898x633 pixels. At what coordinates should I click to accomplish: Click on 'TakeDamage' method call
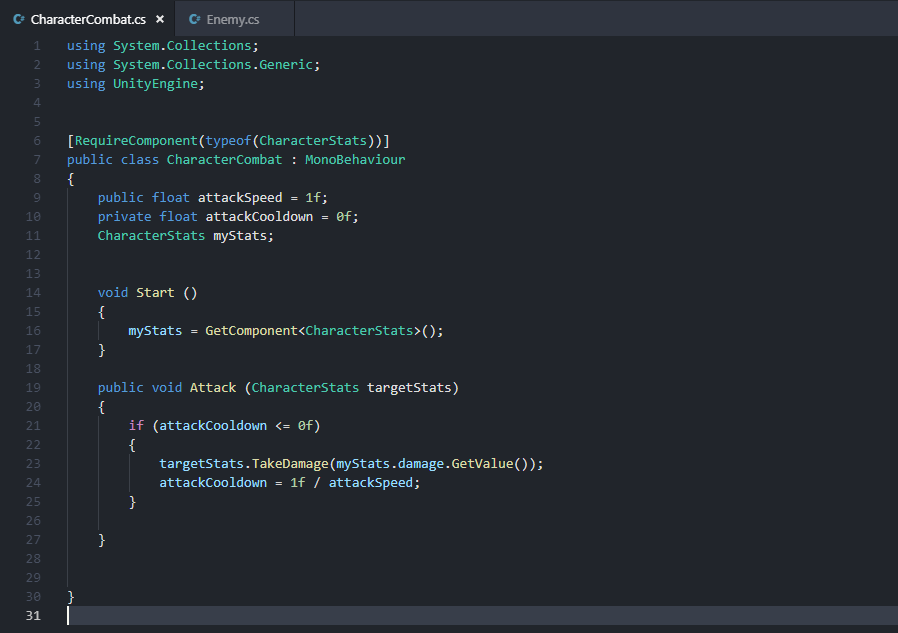click(290, 463)
